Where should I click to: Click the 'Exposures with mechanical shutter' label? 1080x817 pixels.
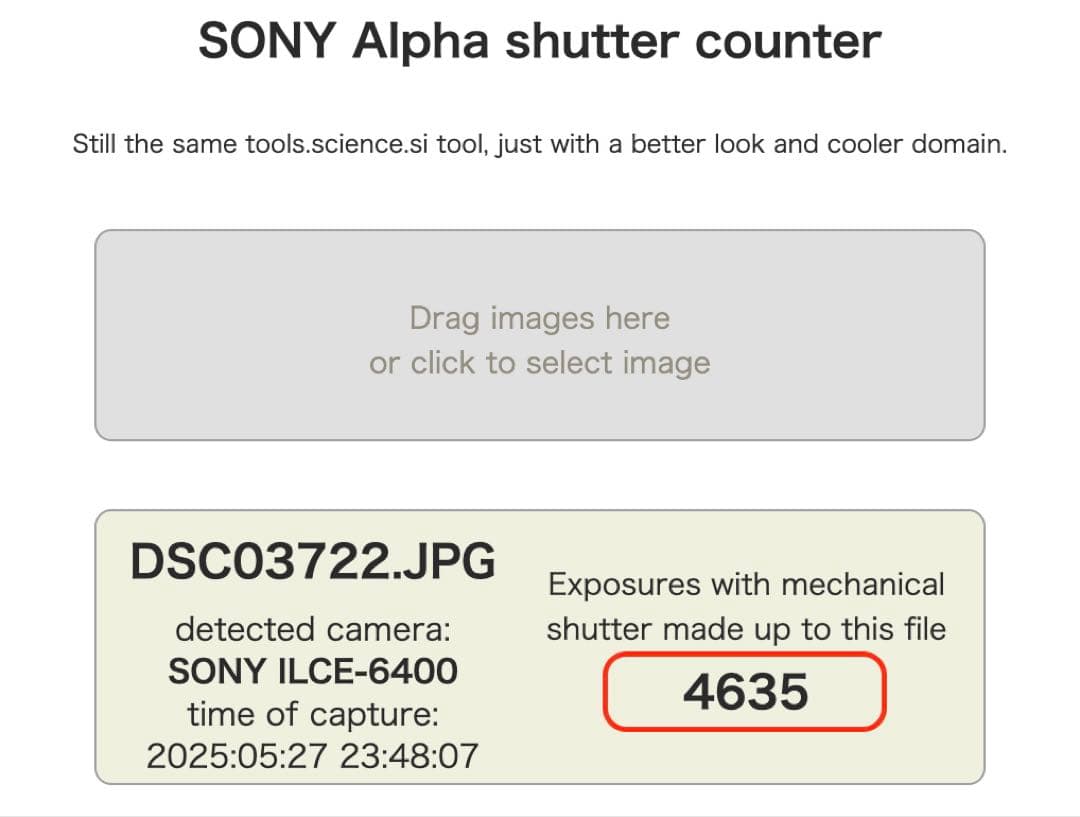[x=746, y=605]
